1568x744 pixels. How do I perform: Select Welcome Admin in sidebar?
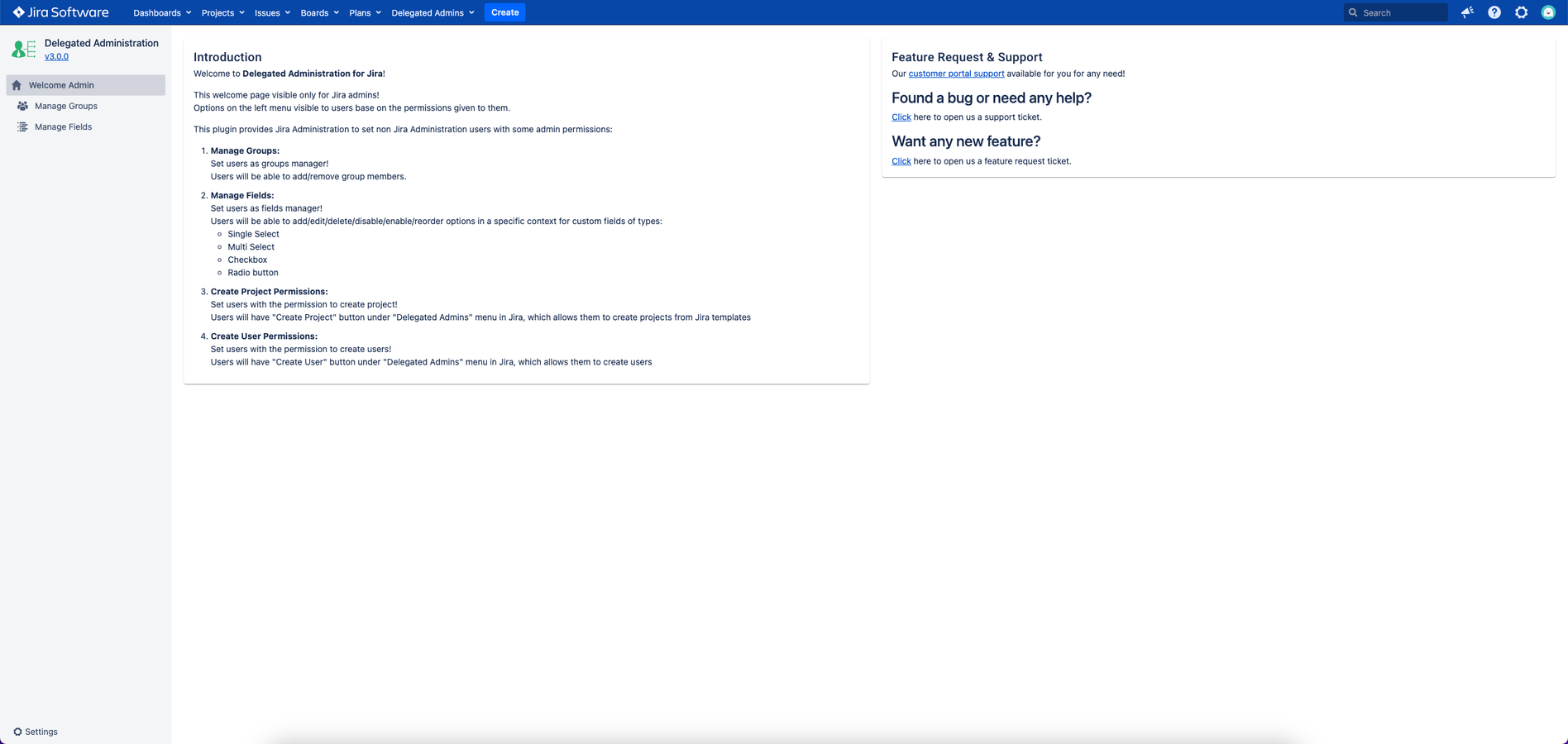(x=86, y=85)
